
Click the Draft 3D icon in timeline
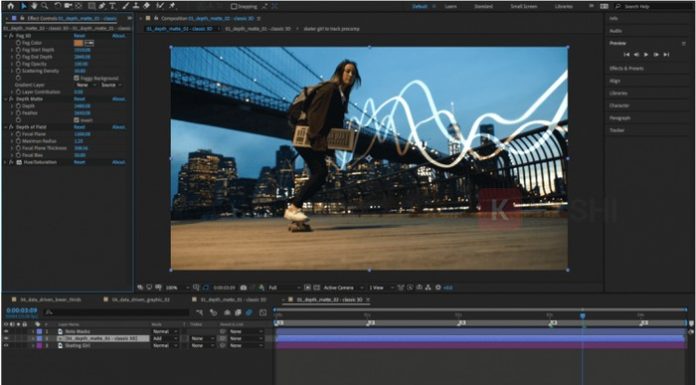213,313
